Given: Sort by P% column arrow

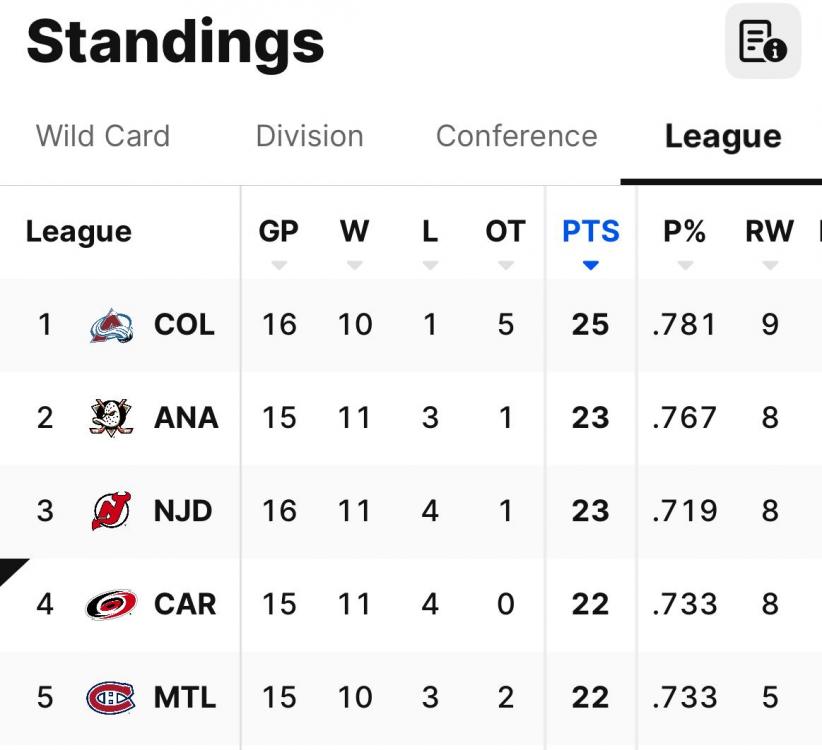Looking at the screenshot, I should 684,266.
